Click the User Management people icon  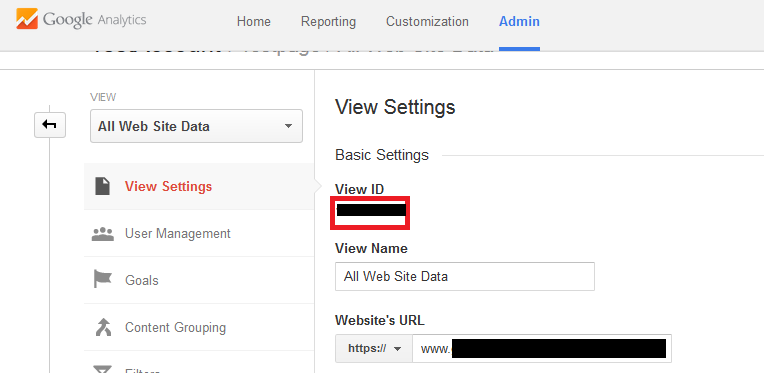(102, 234)
